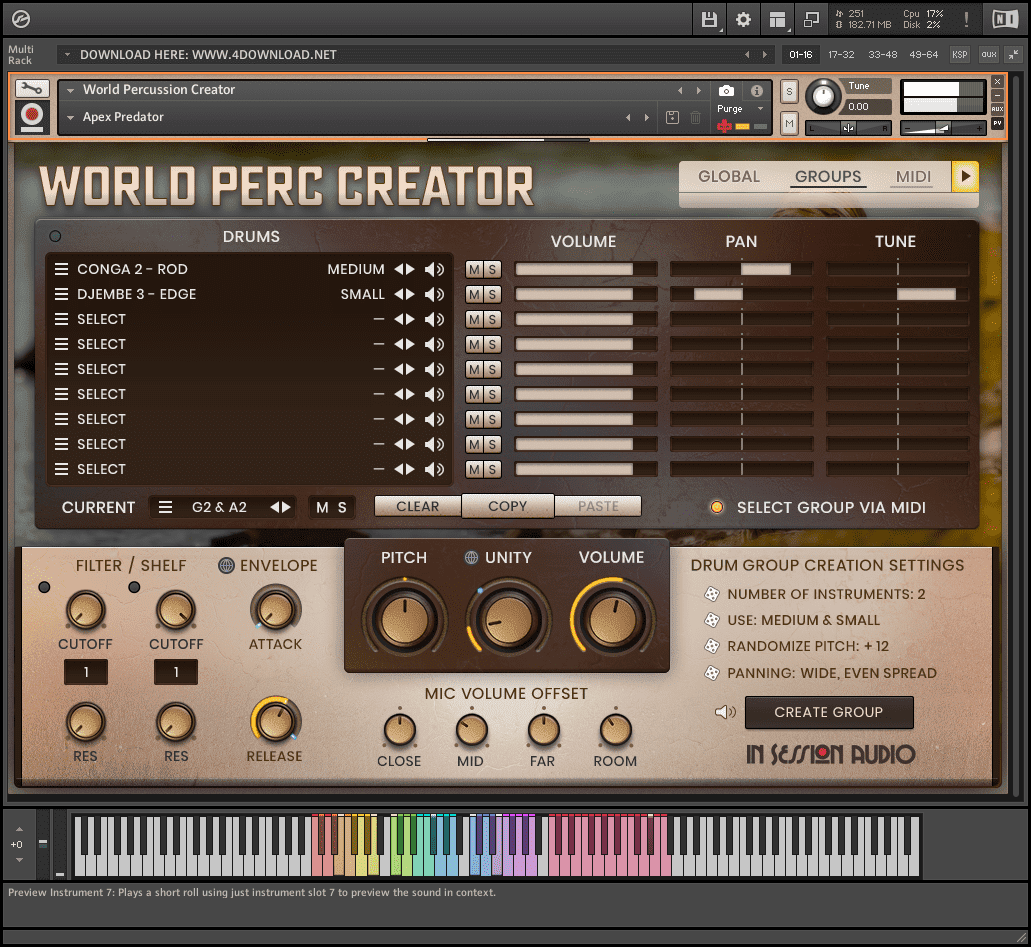
Task: Click camera snapshot view icon
Action: point(726,91)
